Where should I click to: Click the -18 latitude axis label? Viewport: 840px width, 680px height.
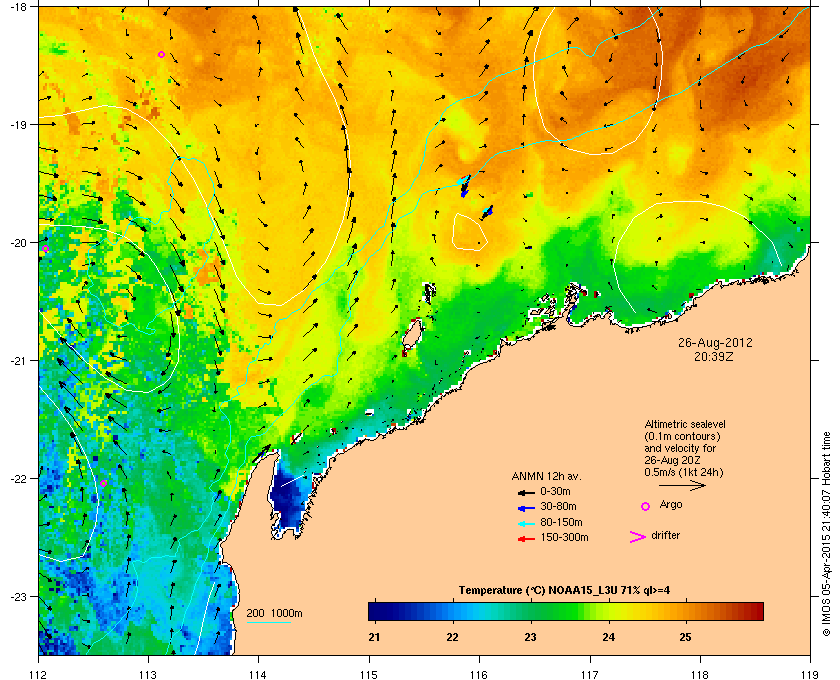click(x=18, y=6)
